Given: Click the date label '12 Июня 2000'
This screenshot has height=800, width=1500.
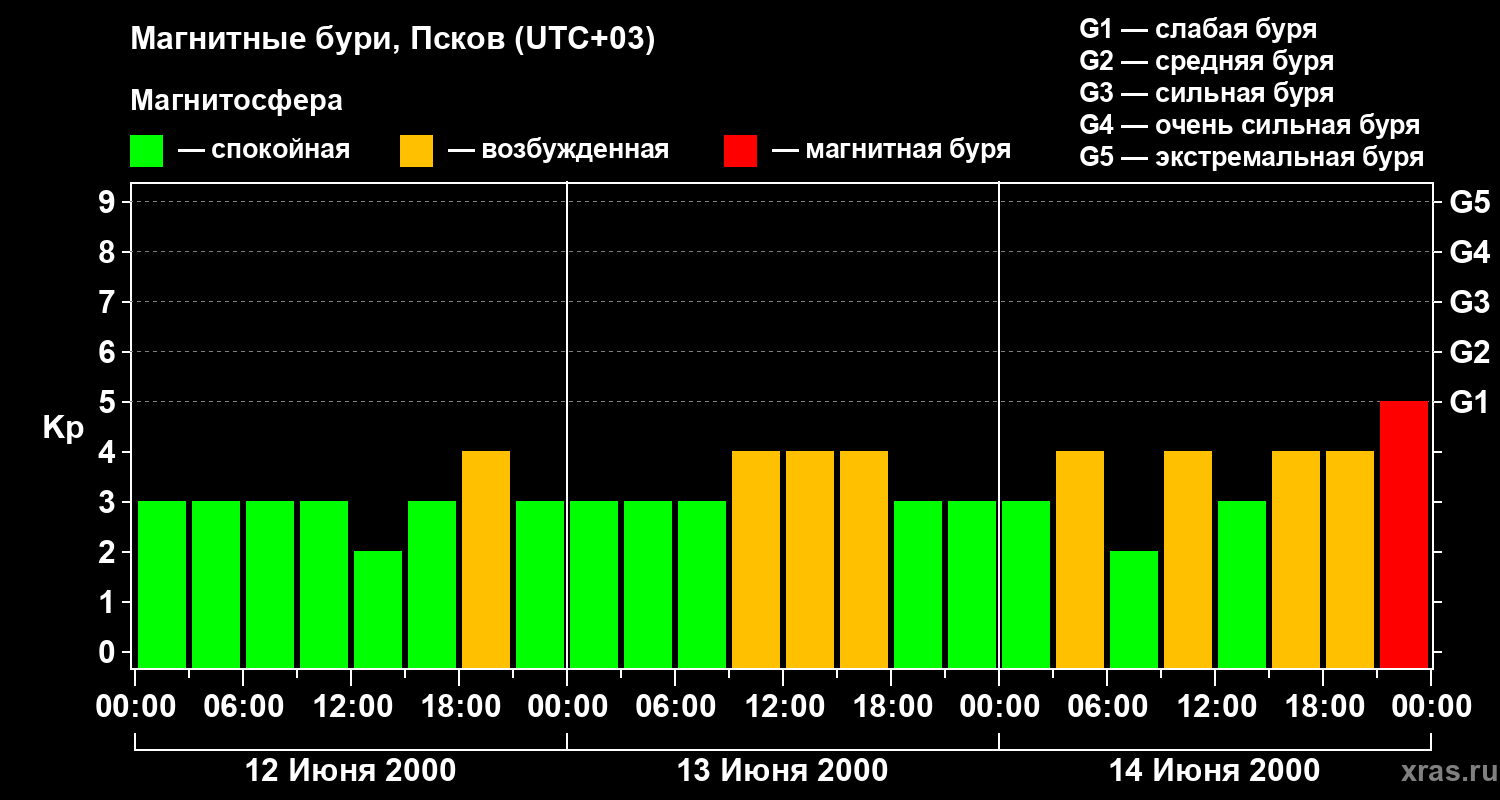Looking at the screenshot, I should (x=350, y=771).
